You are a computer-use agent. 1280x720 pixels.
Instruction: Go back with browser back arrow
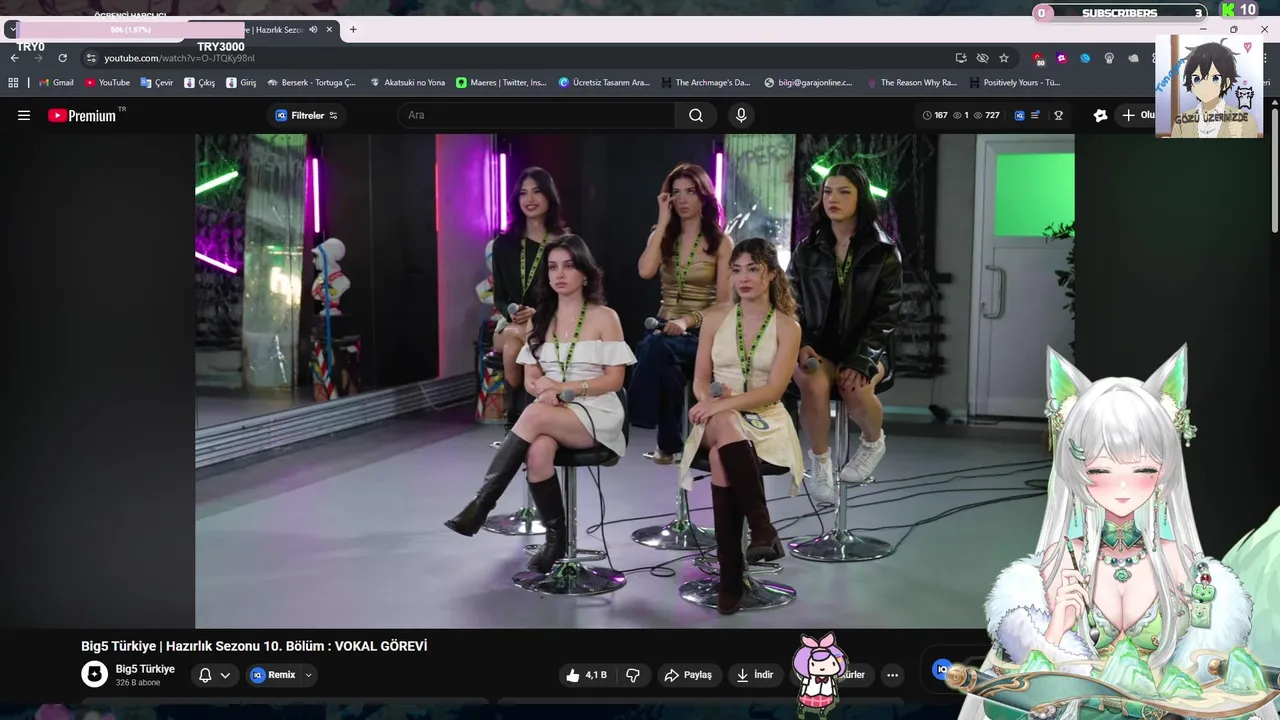click(x=15, y=58)
